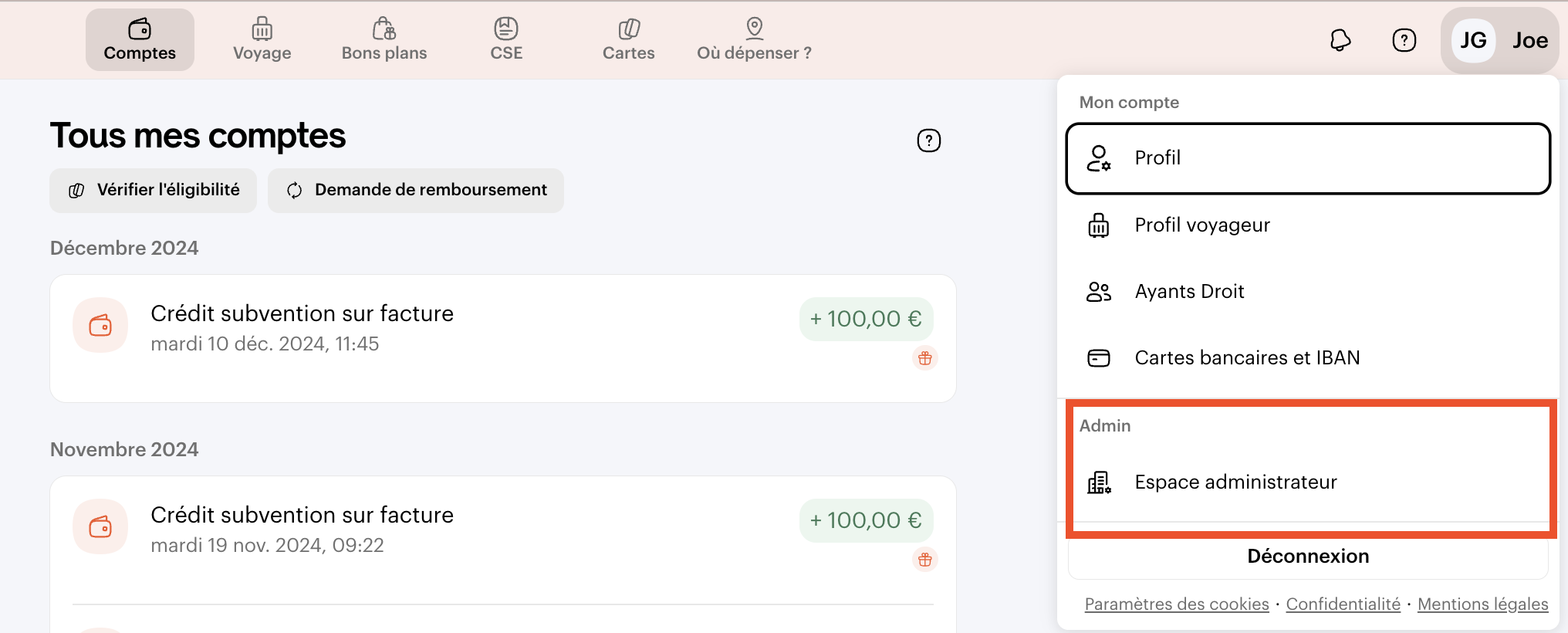The image size is (1568, 633).
Task: Open the Bons plans tab
Action: [384, 40]
